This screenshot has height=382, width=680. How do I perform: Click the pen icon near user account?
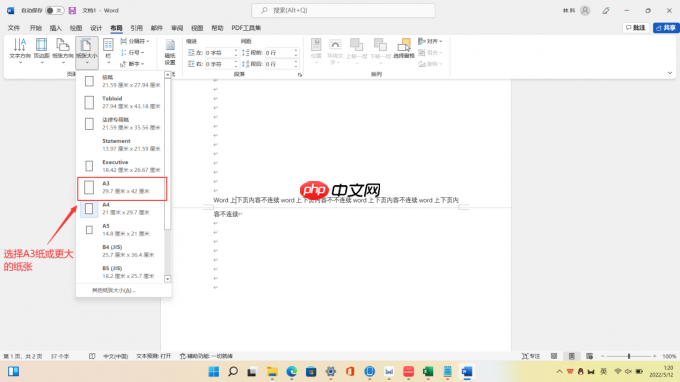tap(606, 10)
